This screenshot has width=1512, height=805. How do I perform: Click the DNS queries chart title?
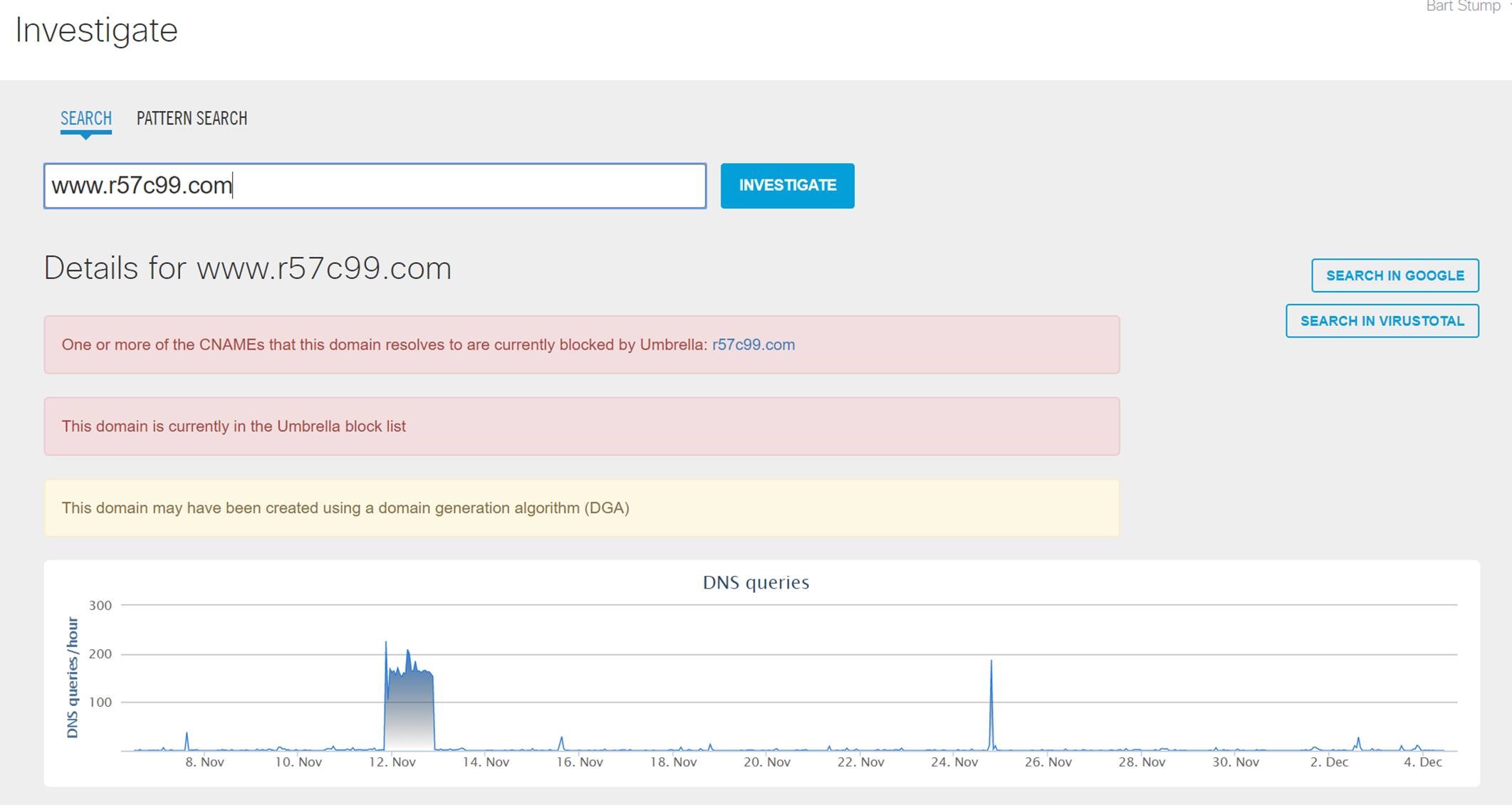coord(756,582)
